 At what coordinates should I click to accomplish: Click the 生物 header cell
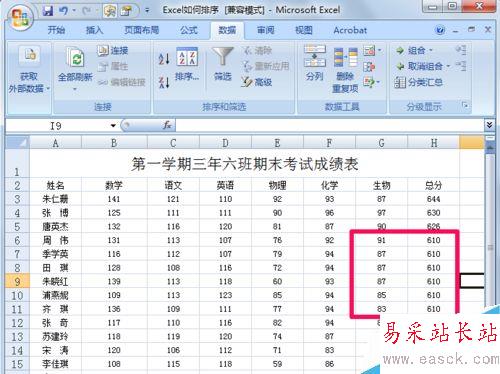pyautogui.click(x=382, y=185)
